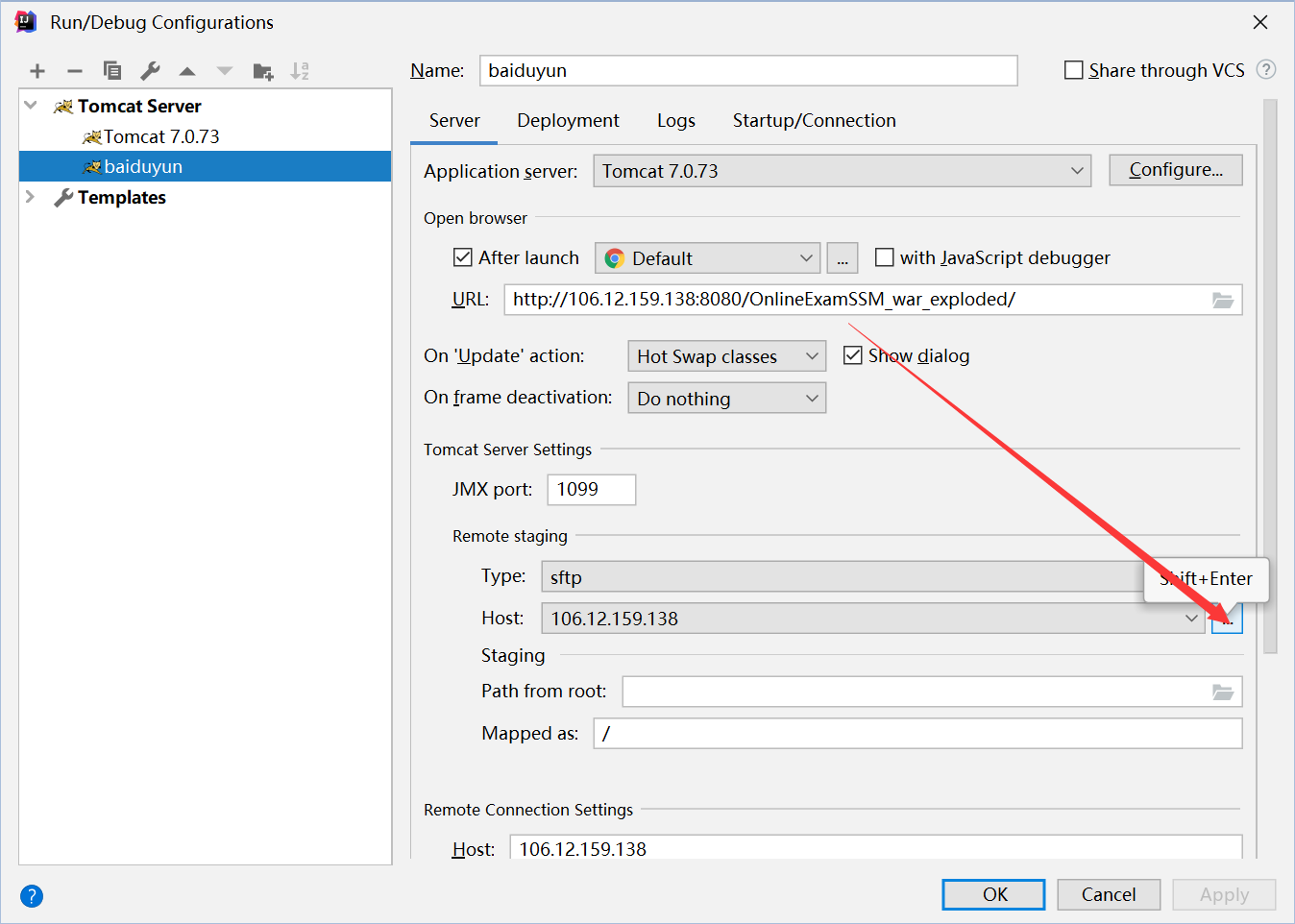Copy configuration using the duplicate icon
Viewport: 1295px width, 924px height.
click(x=112, y=71)
